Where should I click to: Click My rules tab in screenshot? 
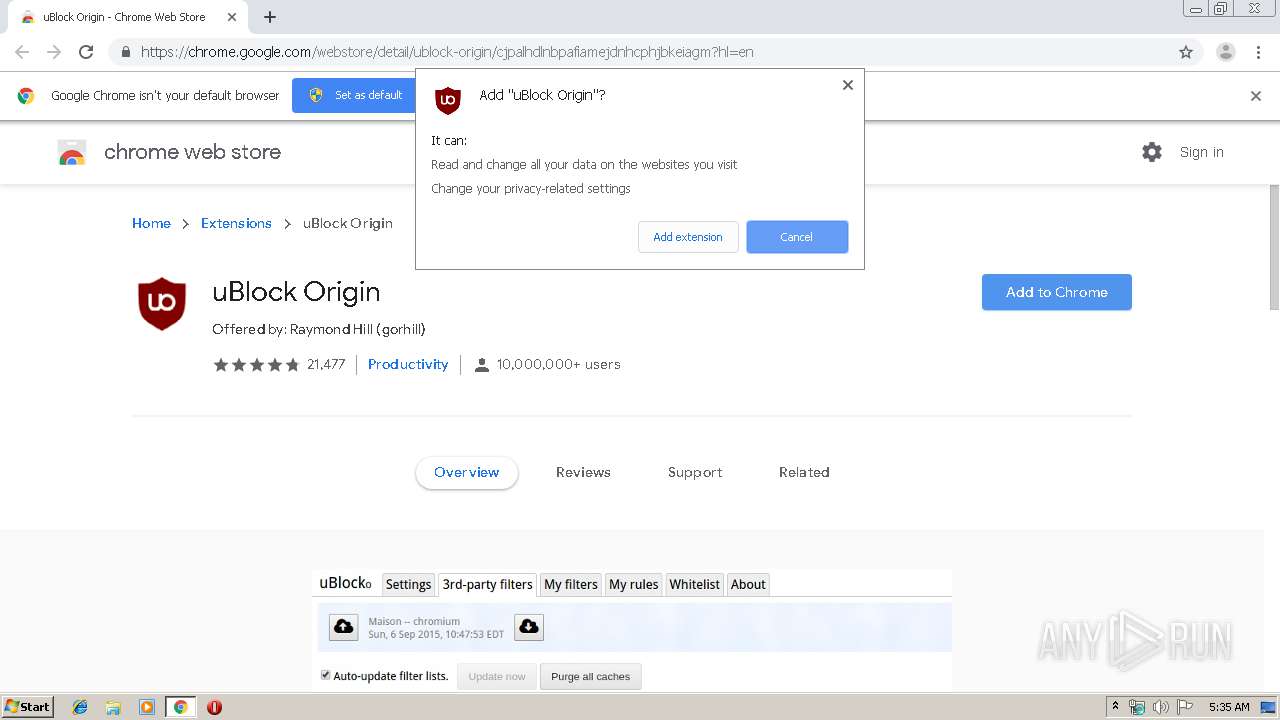pos(634,584)
